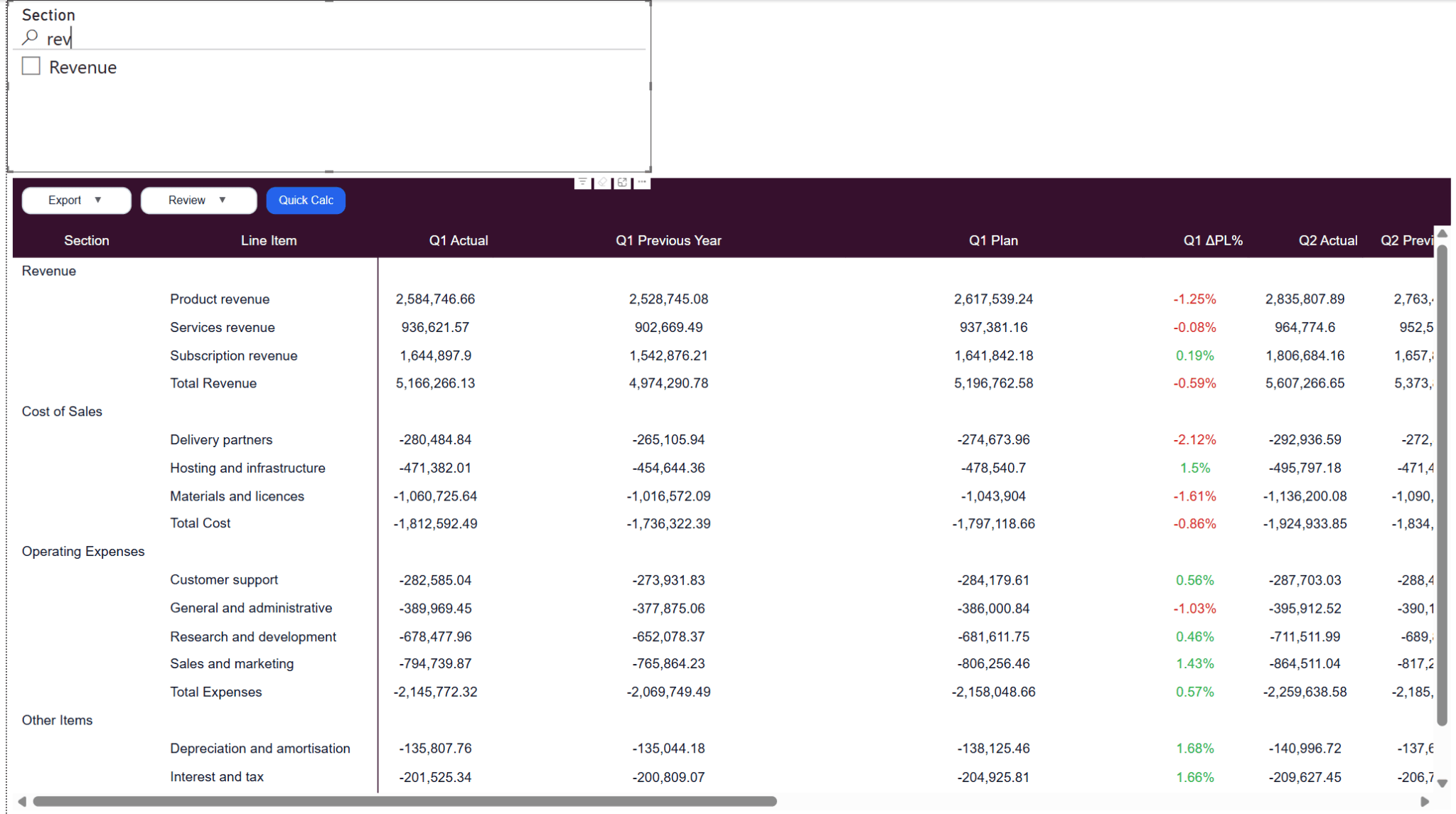Click Q1 Plan value -2,158,048.66
1456x814 pixels.
pos(993,692)
